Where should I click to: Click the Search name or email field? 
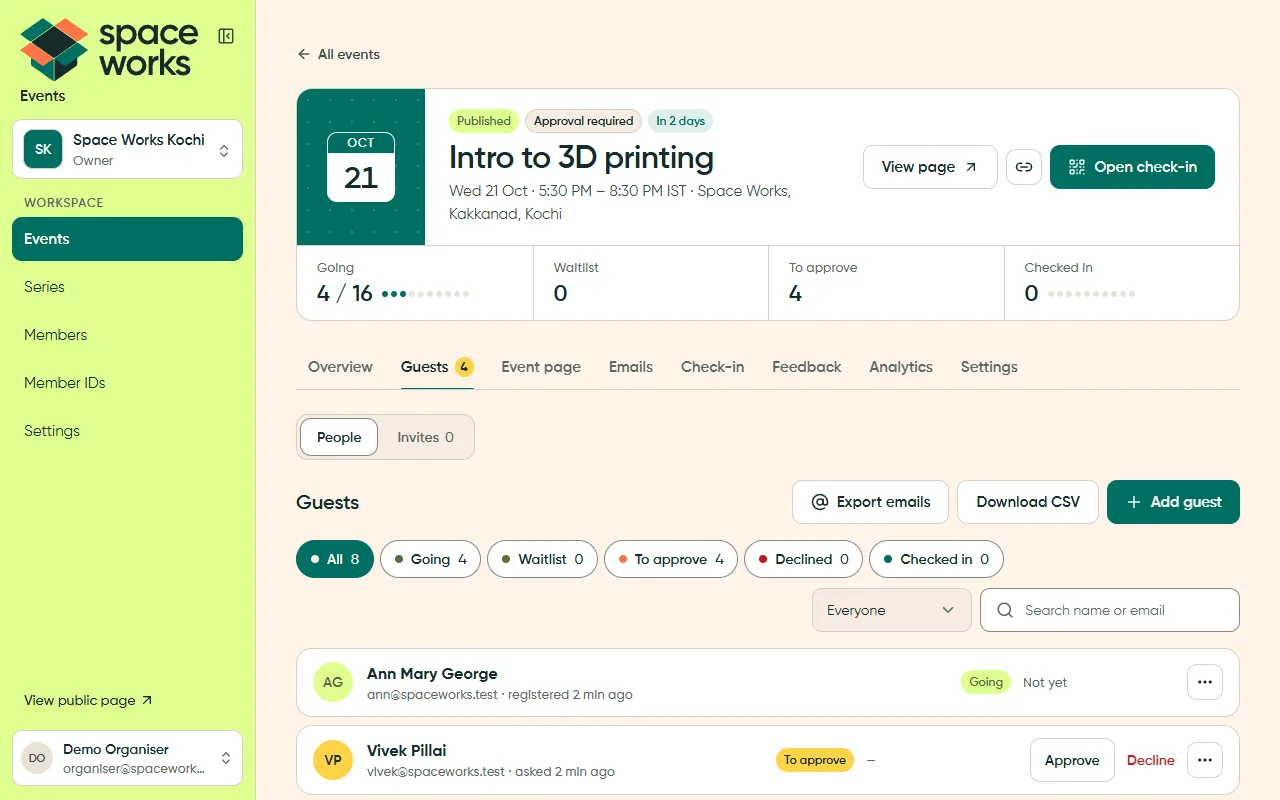[x=1110, y=610]
